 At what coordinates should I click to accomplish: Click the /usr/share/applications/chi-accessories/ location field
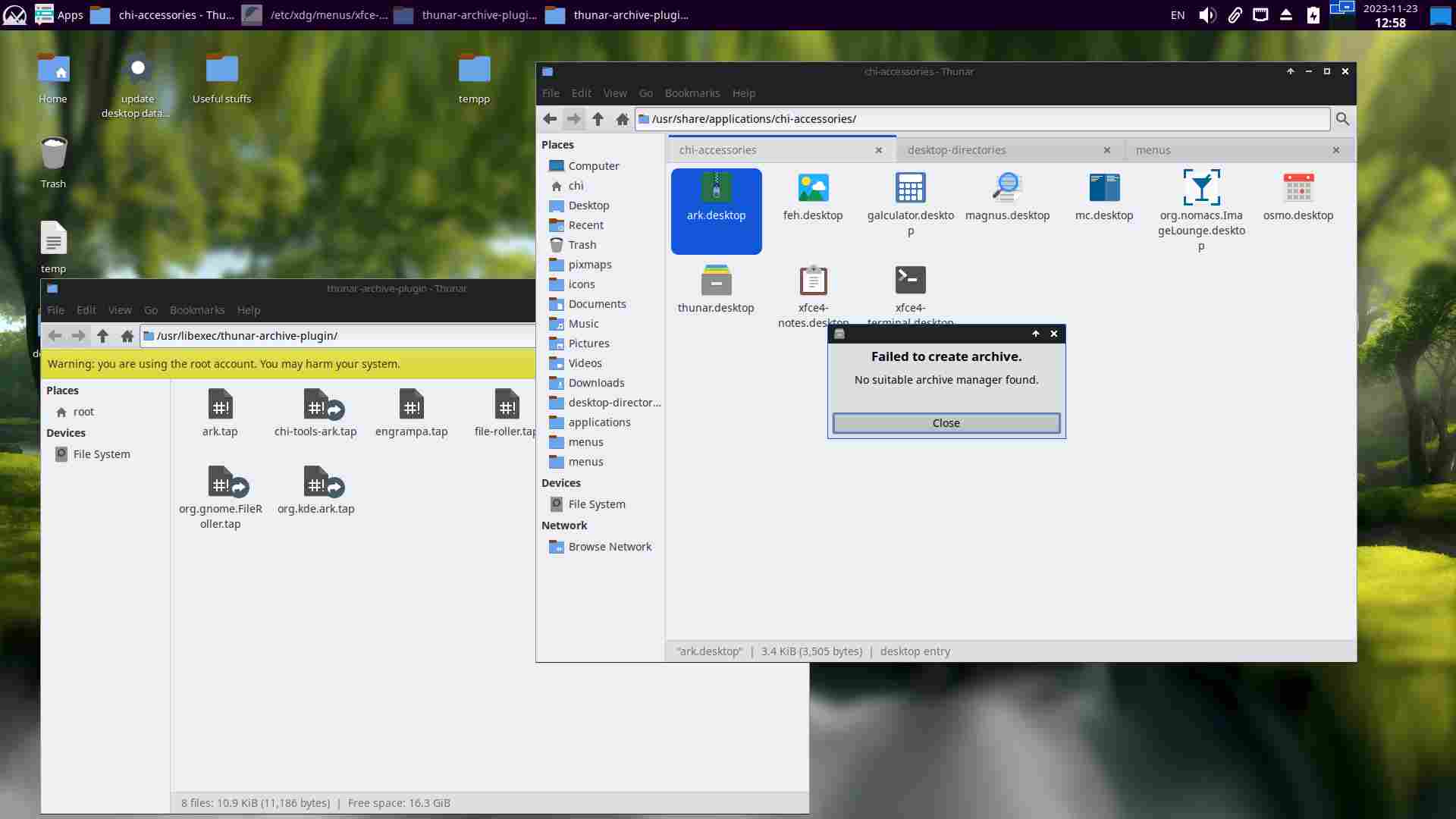[986, 119]
